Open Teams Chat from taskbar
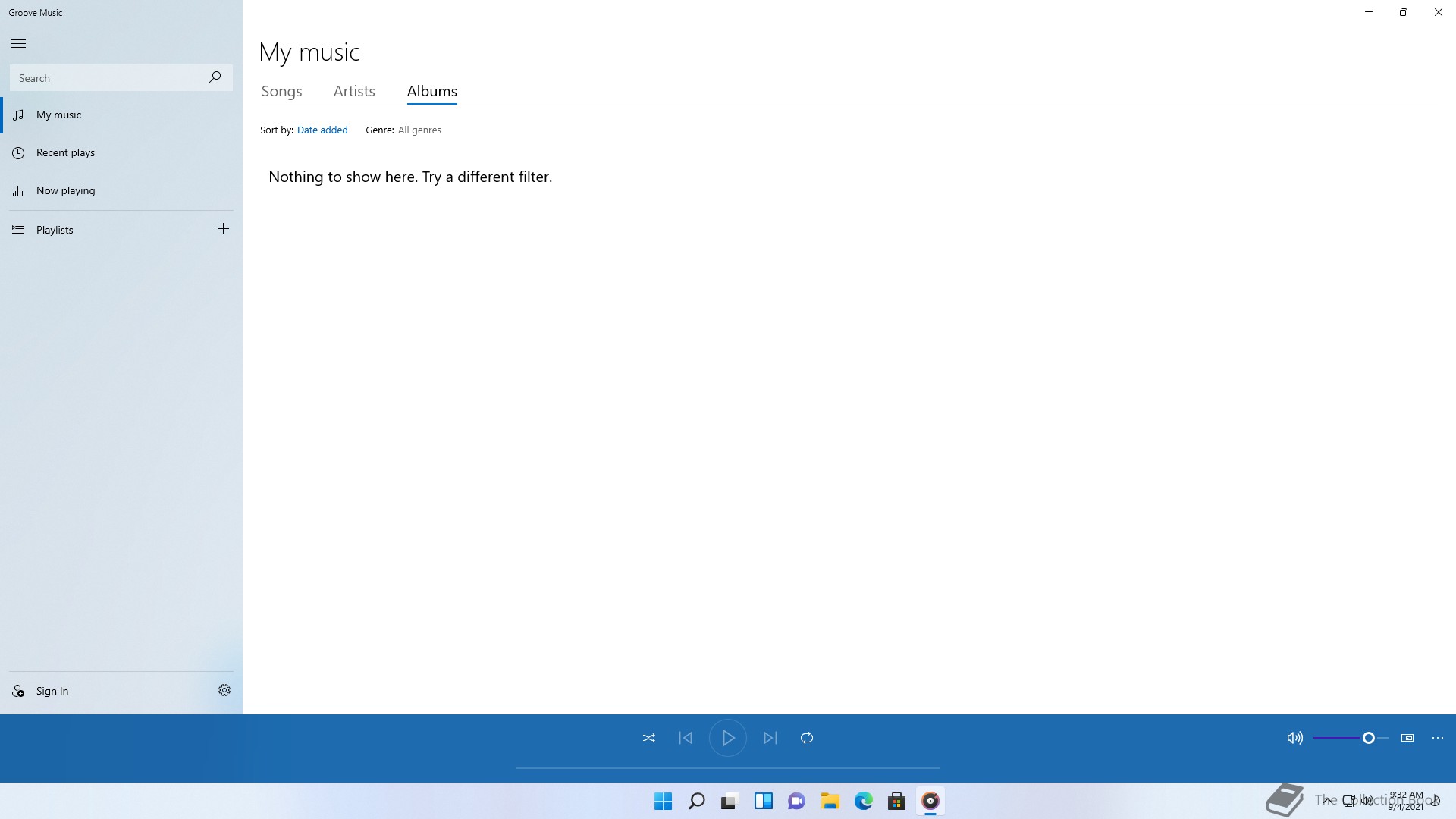The width and height of the screenshot is (1456, 819). pyautogui.click(x=796, y=801)
